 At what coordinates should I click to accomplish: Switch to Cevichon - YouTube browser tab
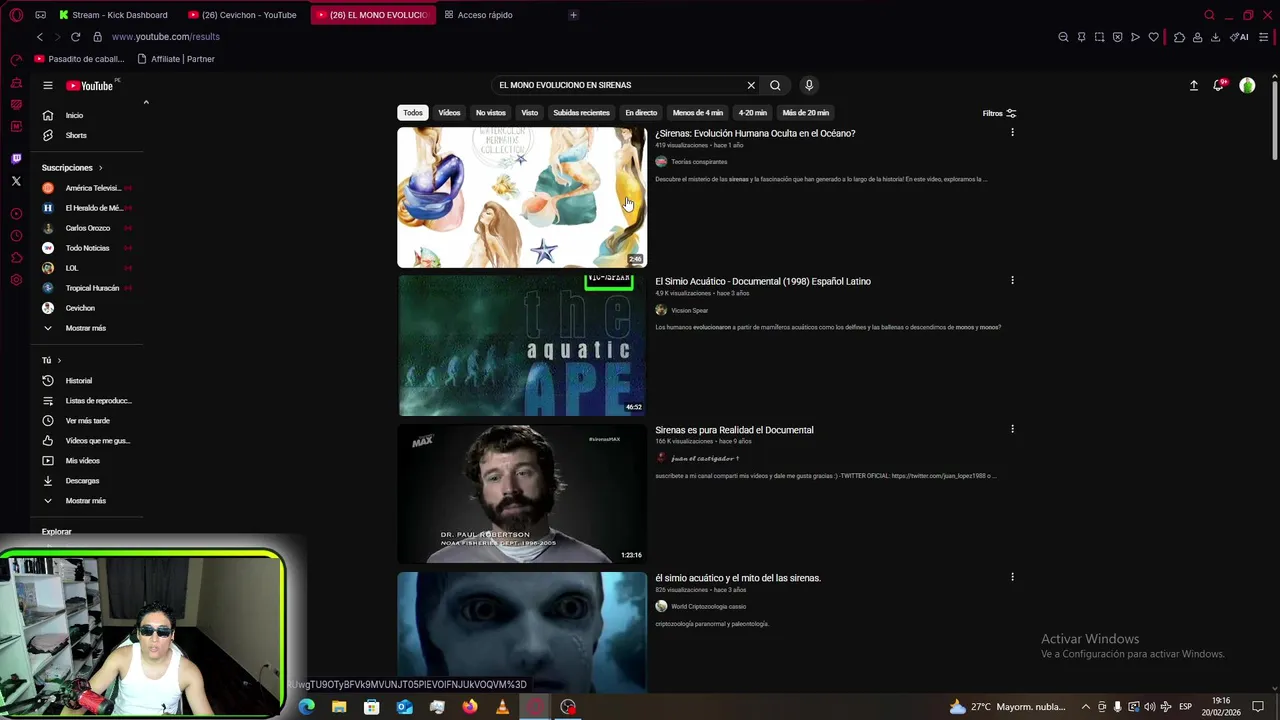pos(243,15)
